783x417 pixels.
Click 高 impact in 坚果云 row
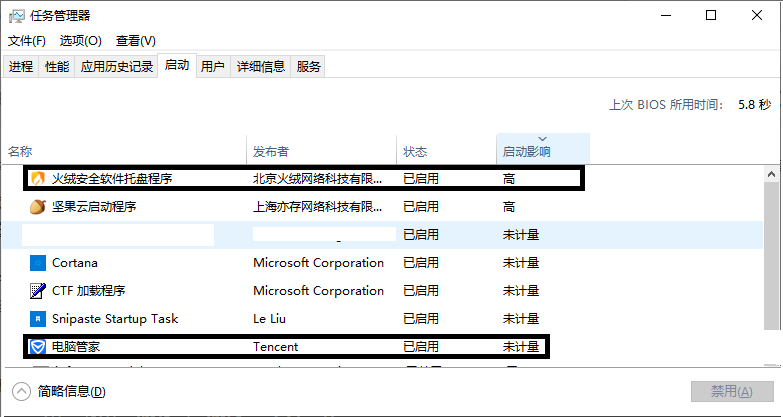coord(509,207)
